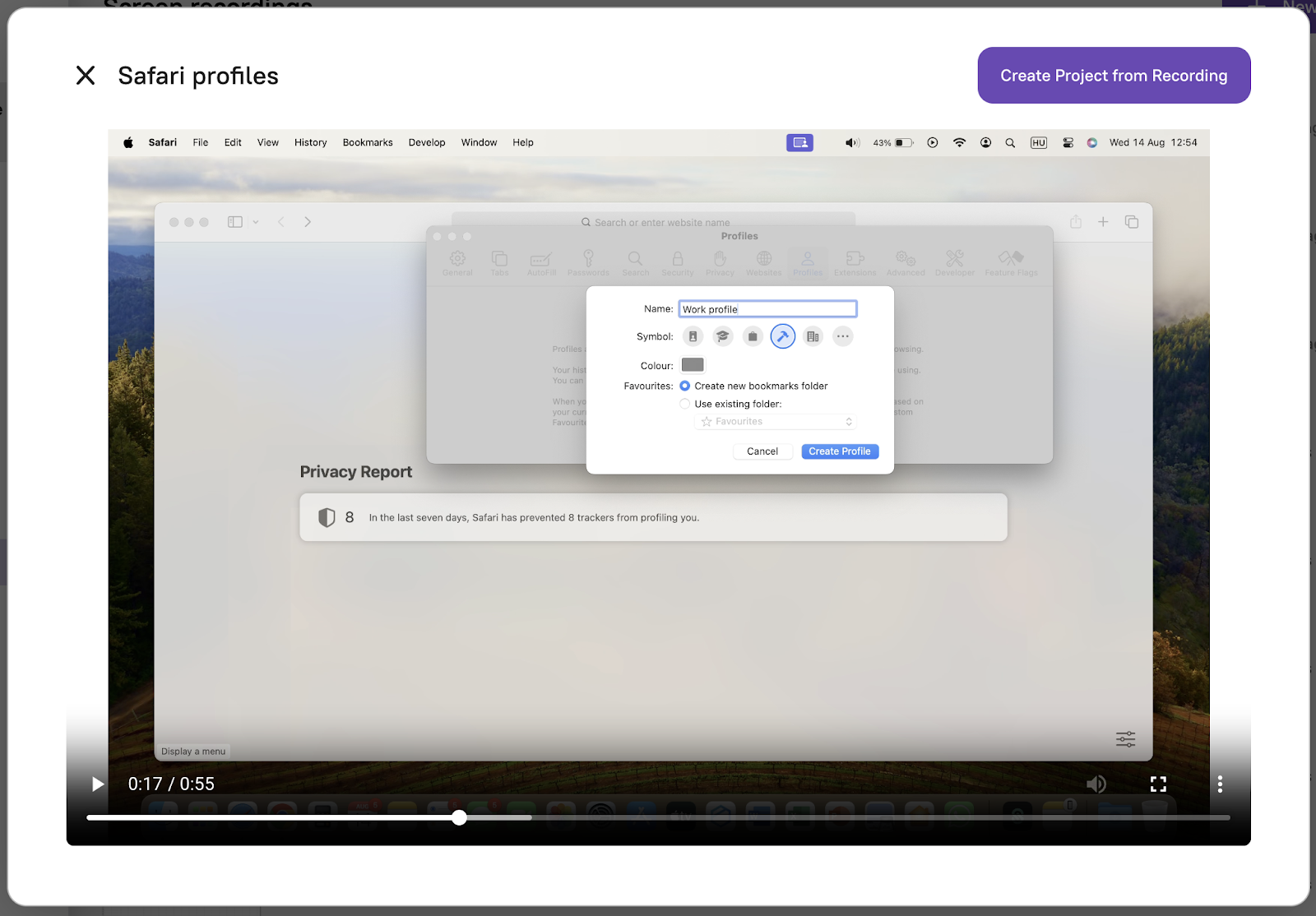
Task: Close the Safari profiles recording dialog
Action: coord(86,76)
